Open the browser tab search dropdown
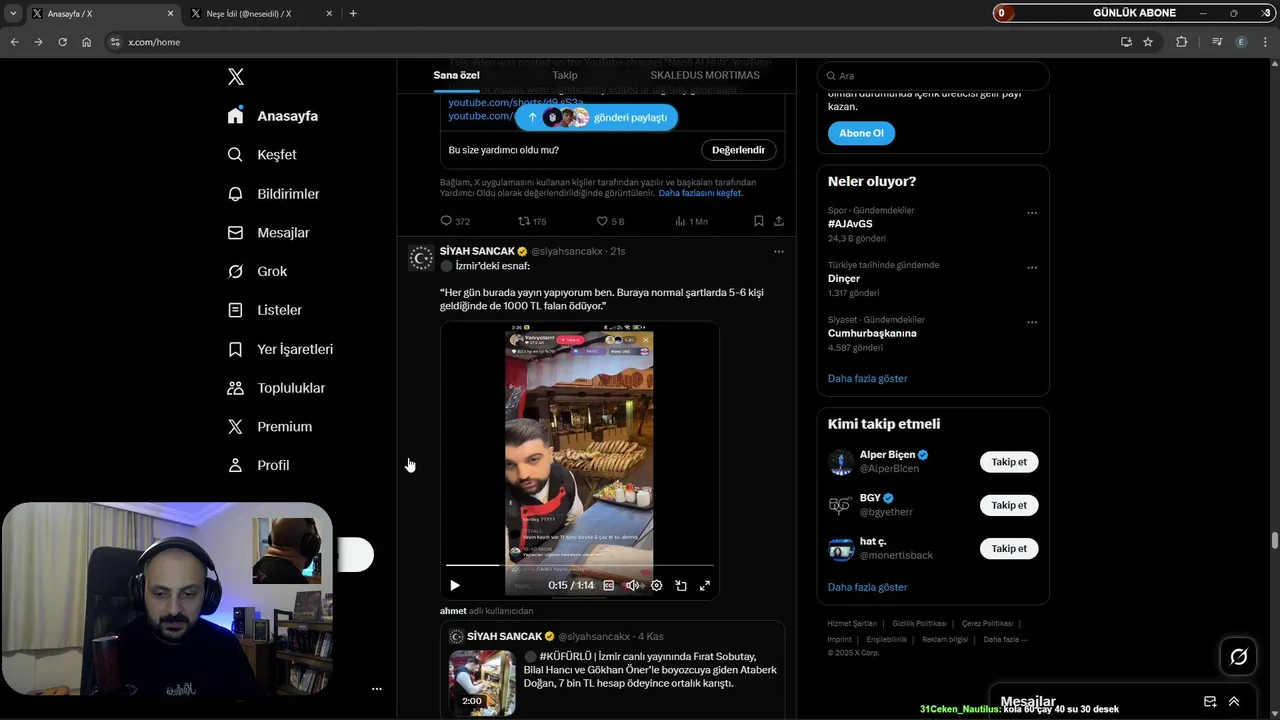The width and height of the screenshot is (1280, 720). coord(13,14)
